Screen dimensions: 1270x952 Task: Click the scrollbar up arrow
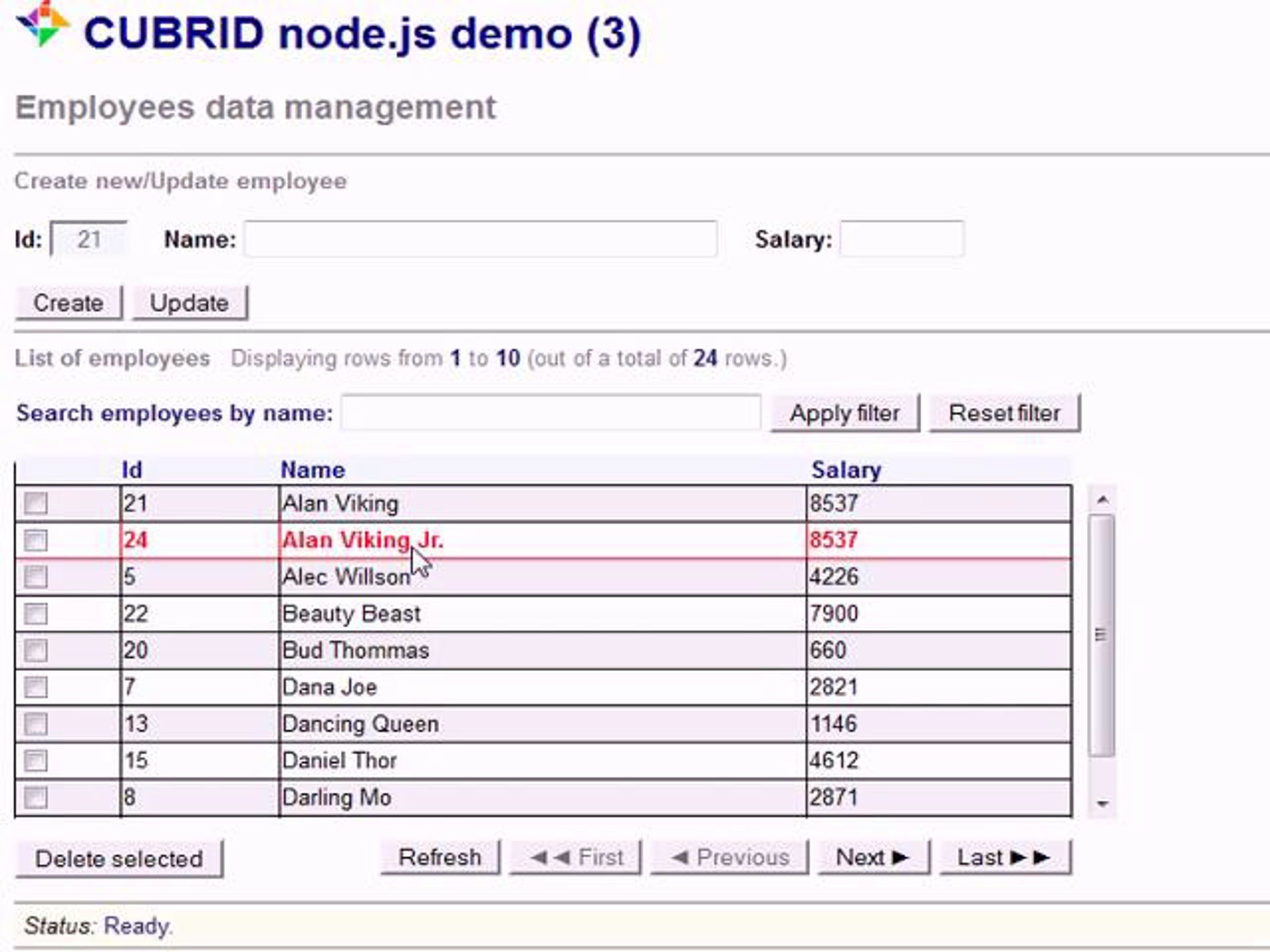(1102, 500)
